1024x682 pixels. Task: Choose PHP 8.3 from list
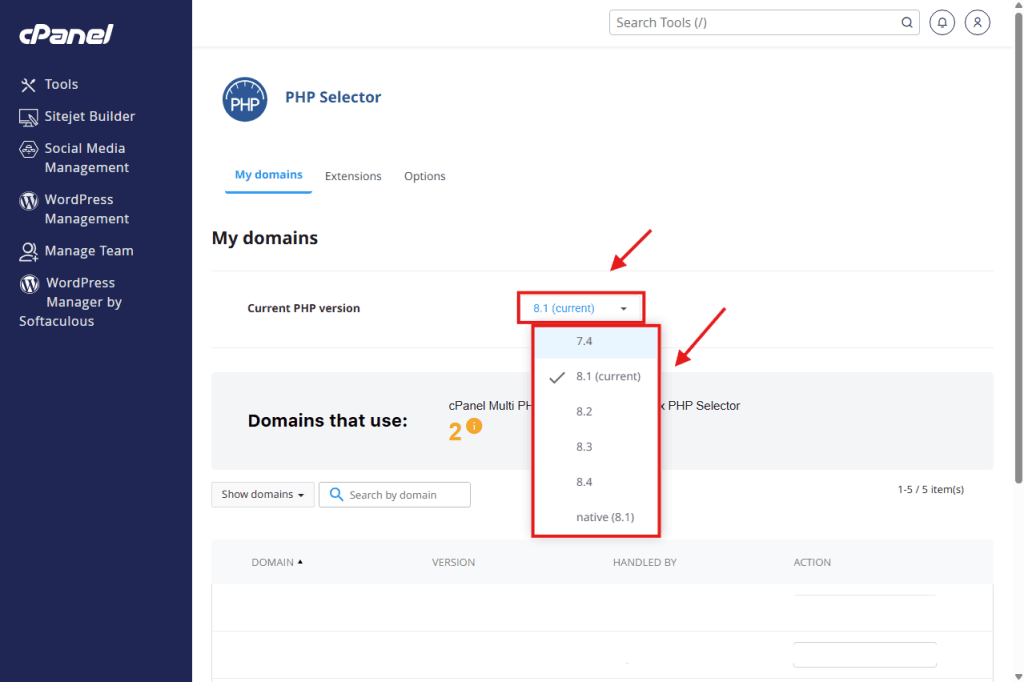click(x=585, y=447)
